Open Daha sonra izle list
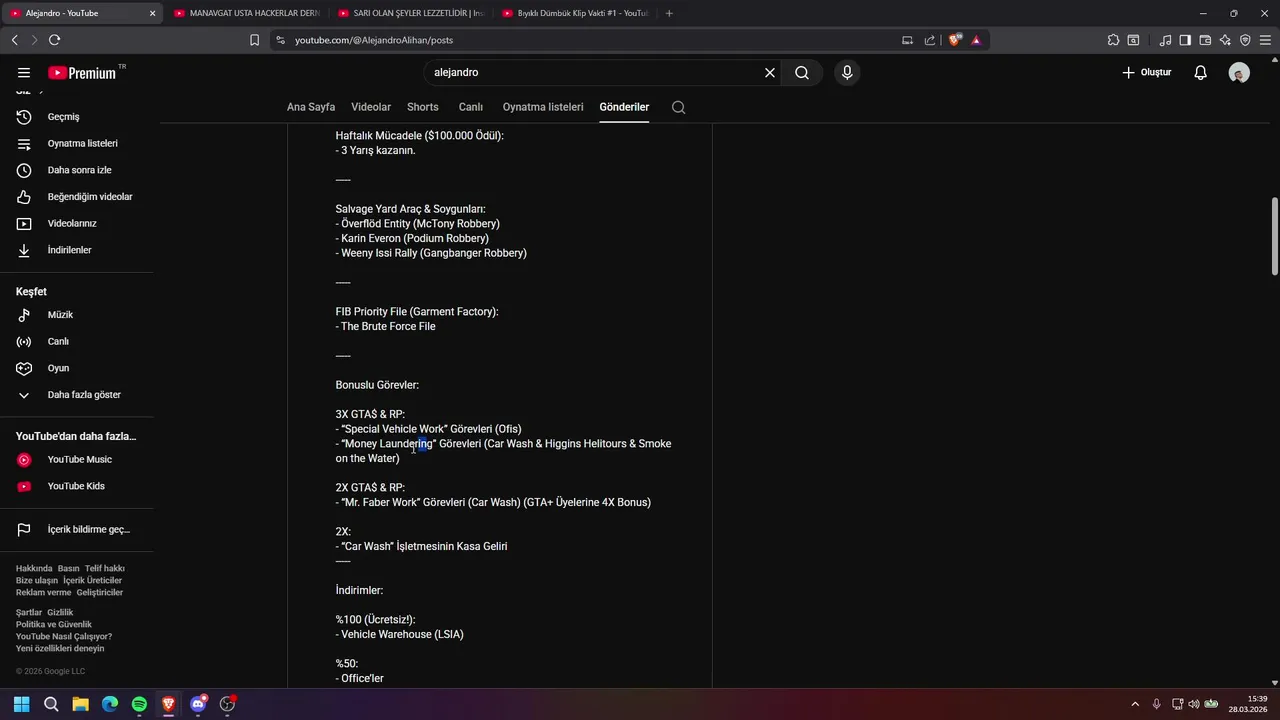 pos(77,170)
